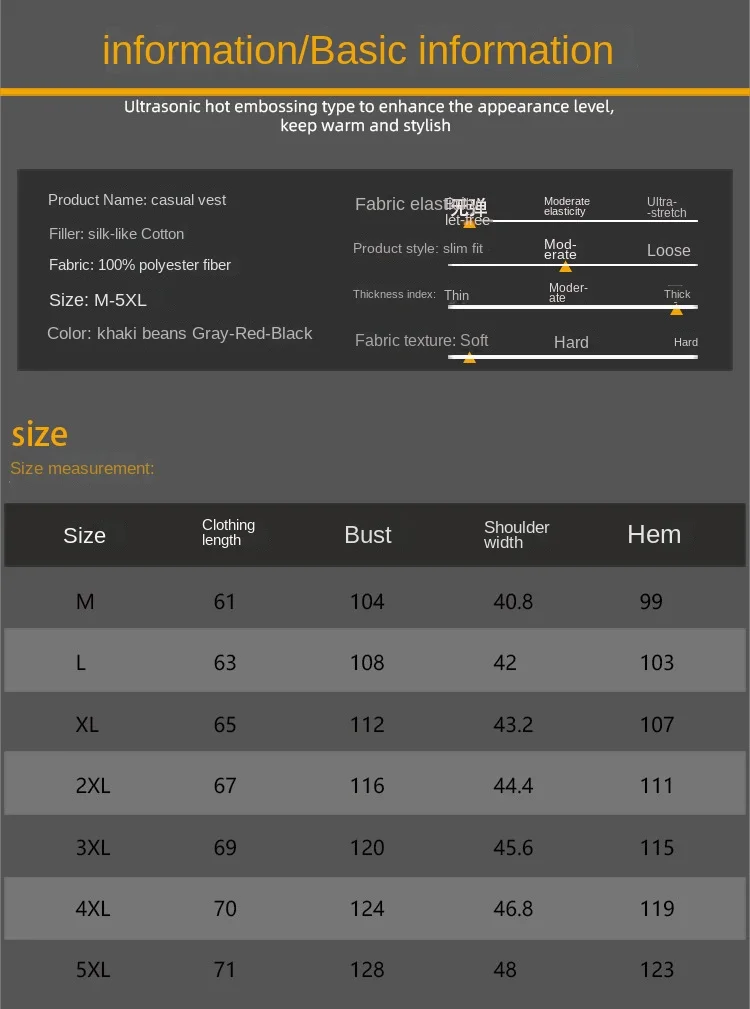Select the 5XL size row label
The width and height of the screenshot is (750, 1009).
[x=93, y=969]
